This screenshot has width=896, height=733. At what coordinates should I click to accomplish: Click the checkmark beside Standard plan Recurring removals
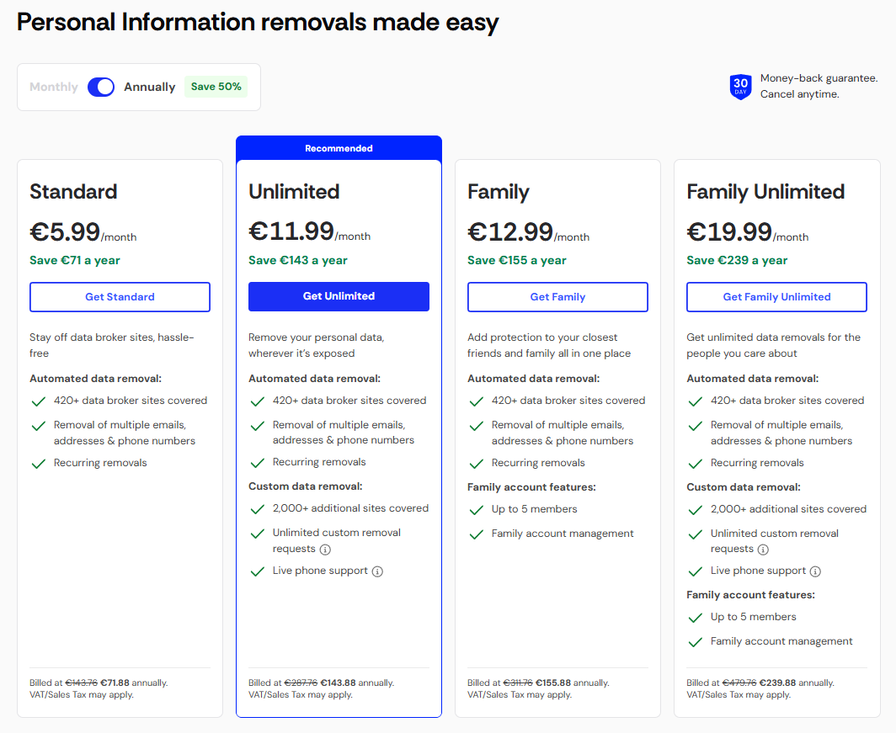(39, 463)
